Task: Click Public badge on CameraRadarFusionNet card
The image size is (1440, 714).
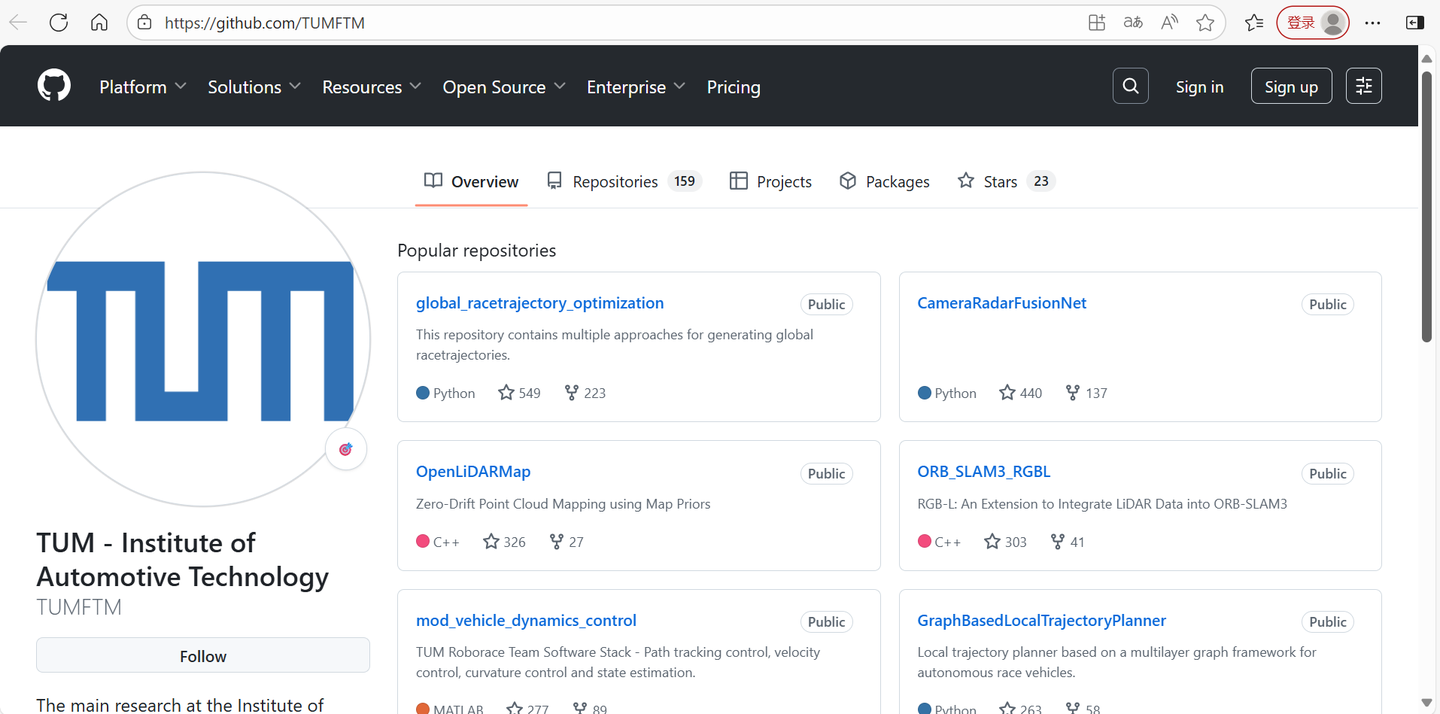Action: (x=1327, y=304)
